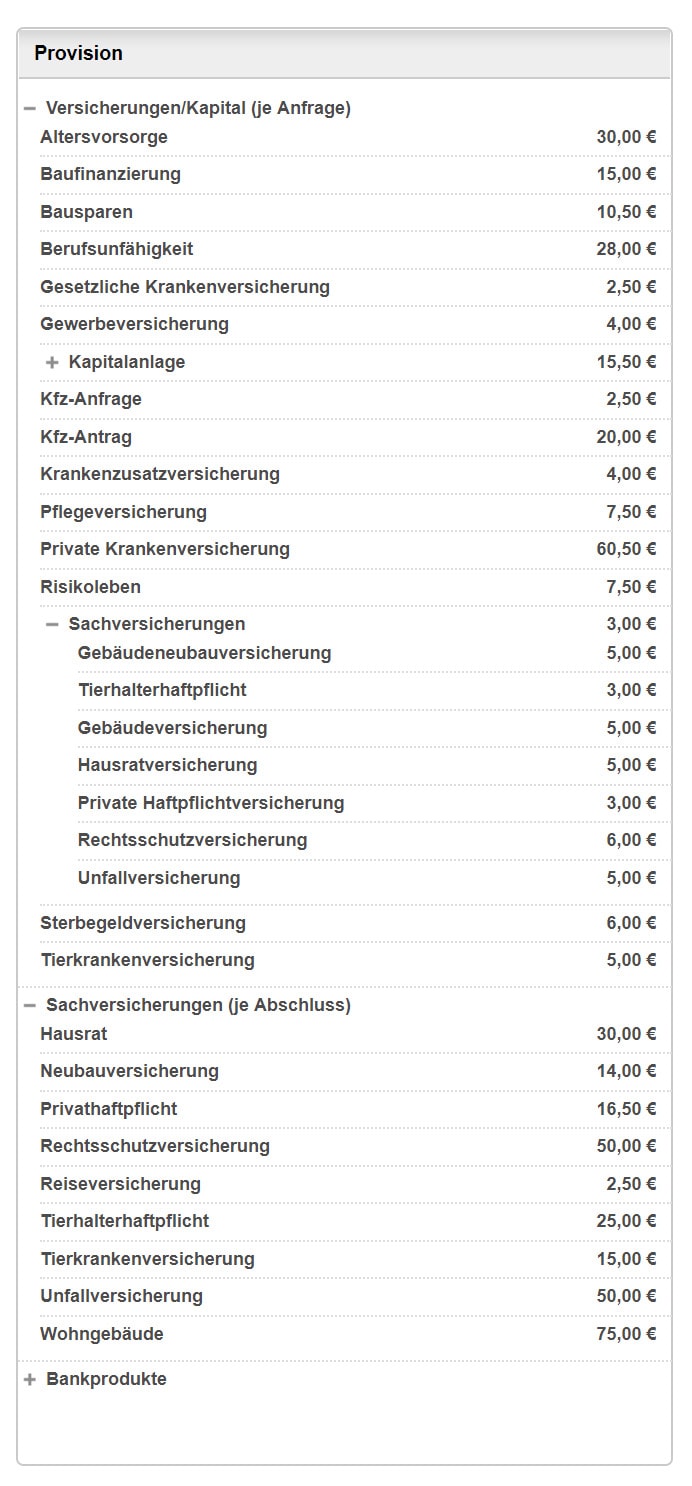Click the Baufinanzierung entry
The width and height of the screenshot is (692, 1486).
point(111,174)
